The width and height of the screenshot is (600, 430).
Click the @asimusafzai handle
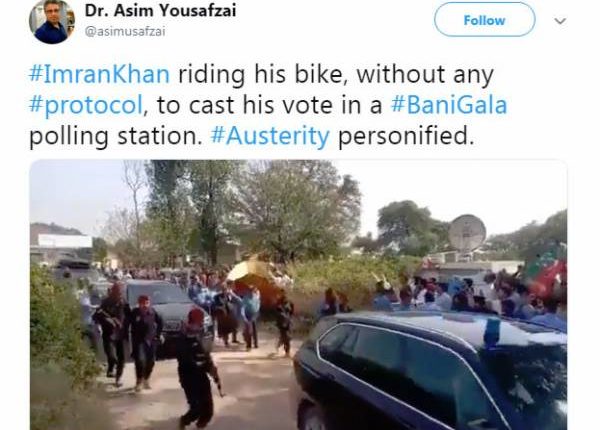(125, 31)
